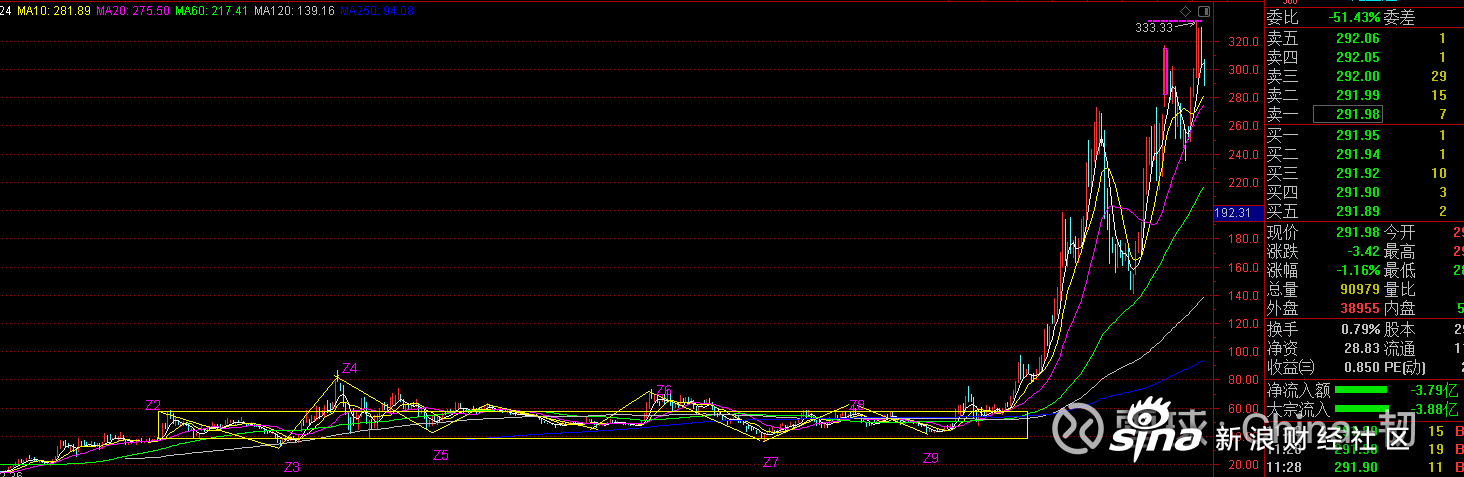The height and width of the screenshot is (477, 1464).
Task: Click the 大宗流入 green bar
Action: pos(1361,409)
